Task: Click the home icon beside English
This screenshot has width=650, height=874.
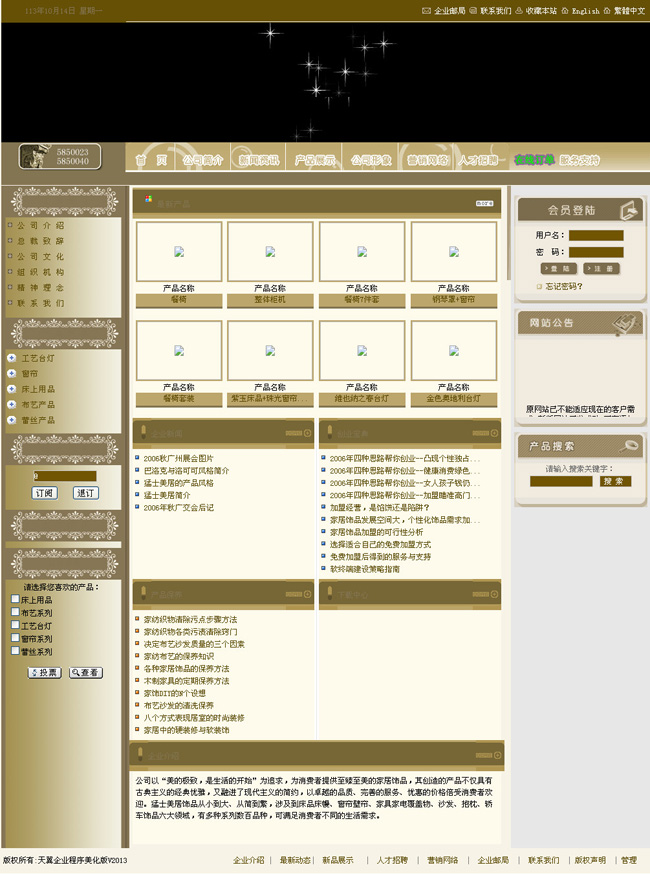Action: tap(565, 11)
